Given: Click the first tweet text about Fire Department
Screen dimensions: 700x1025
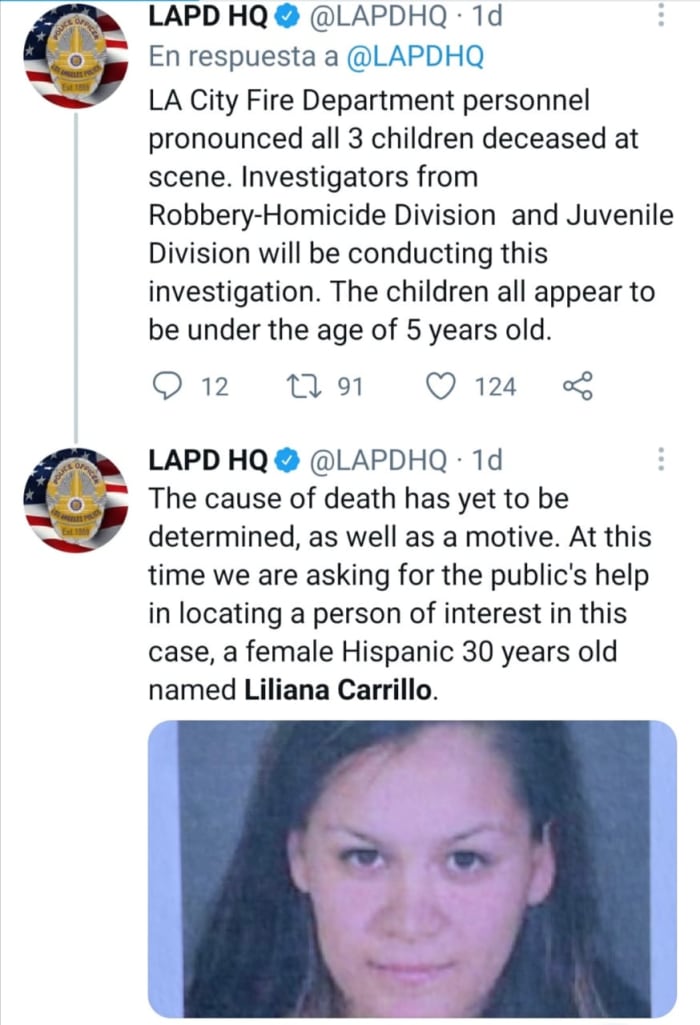Looking at the screenshot, I should click(400, 215).
